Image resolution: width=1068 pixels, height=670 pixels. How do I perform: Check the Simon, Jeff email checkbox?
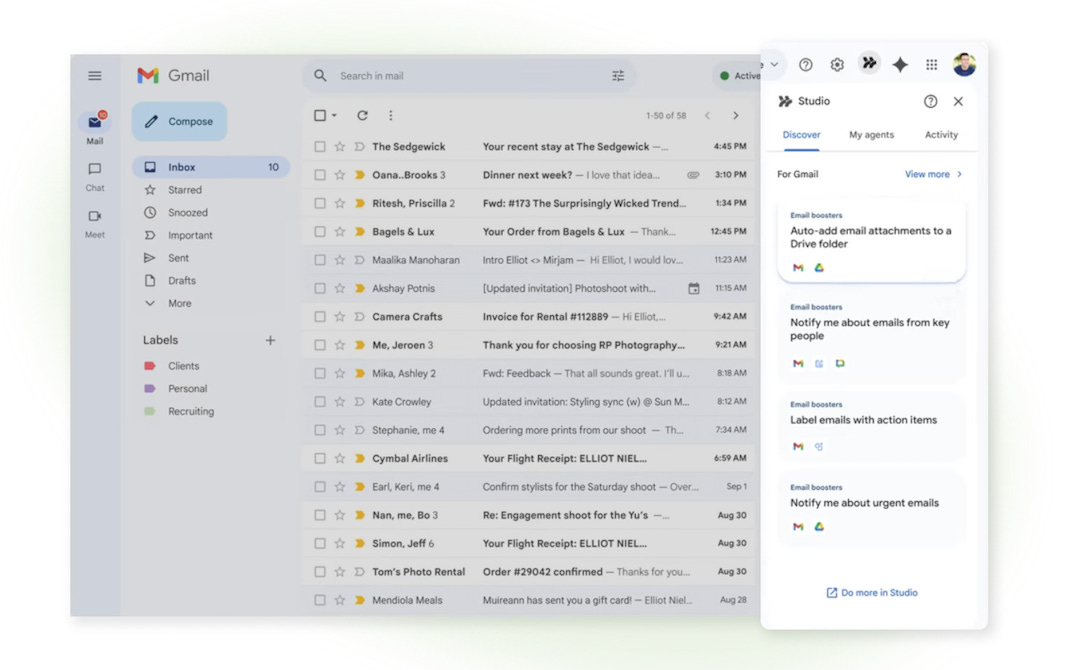point(319,543)
